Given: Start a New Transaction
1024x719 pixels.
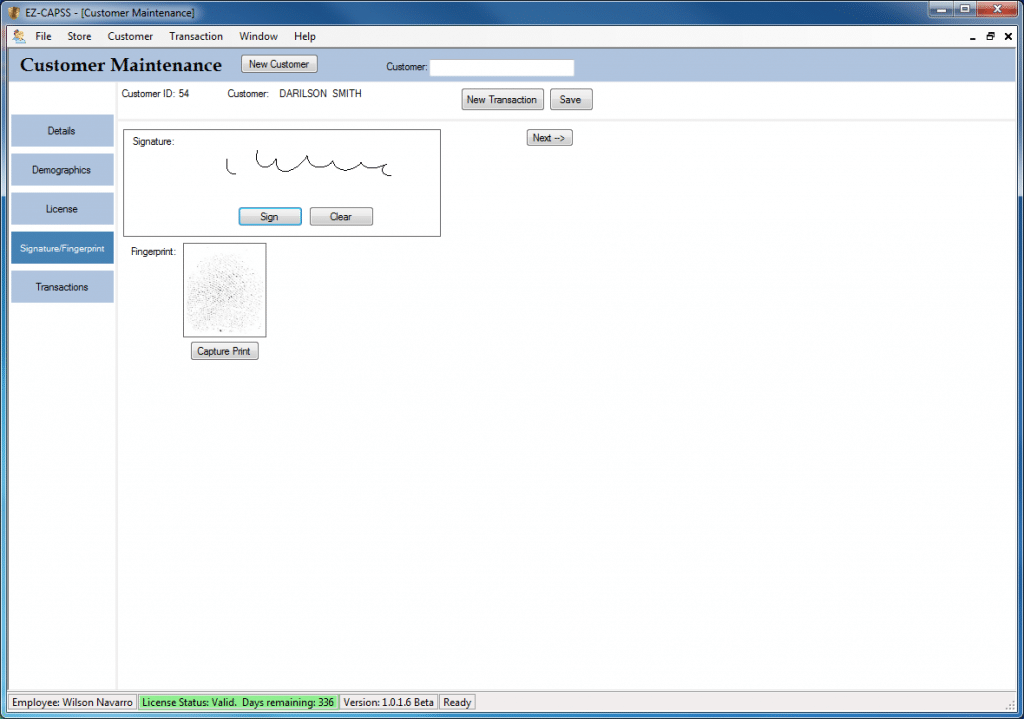Looking at the screenshot, I should (x=502, y=100).
